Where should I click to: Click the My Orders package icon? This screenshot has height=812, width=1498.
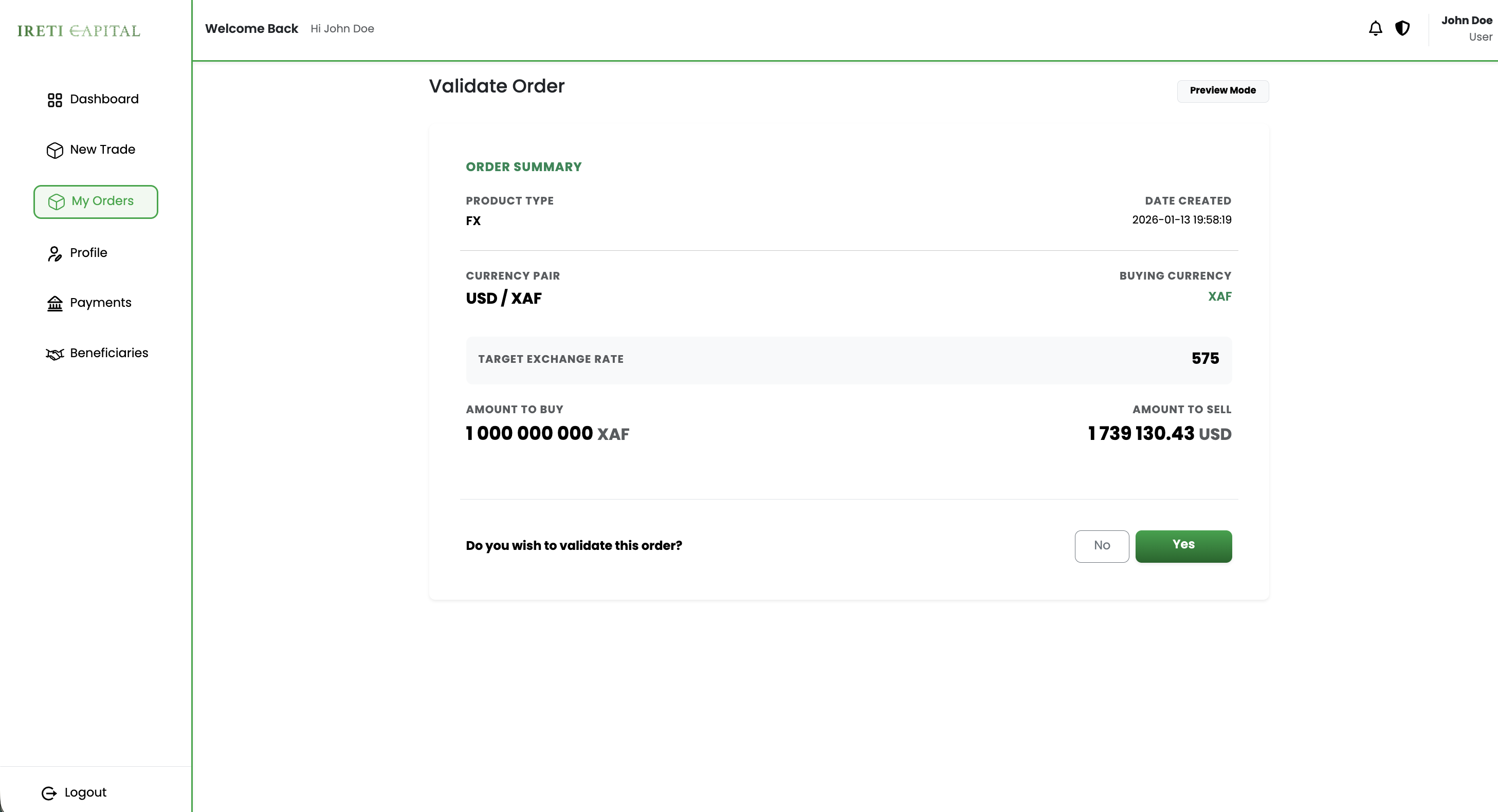coord(56,201)
